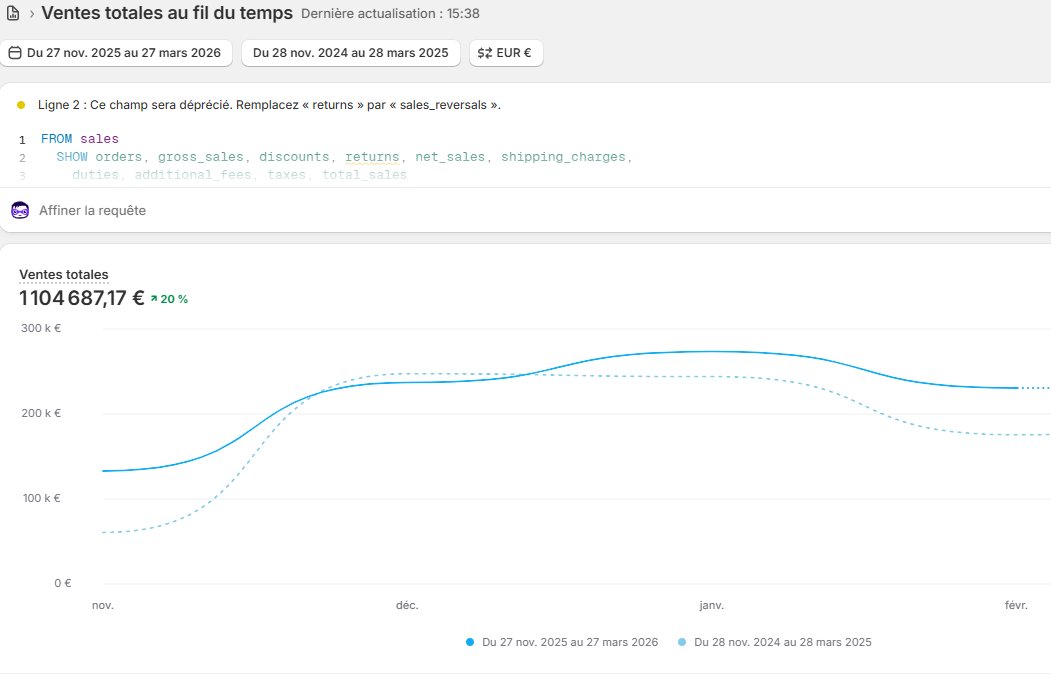1051x679 pixels.
Task: Open the EUR € currency selector
Action: [x=506, y=53]
